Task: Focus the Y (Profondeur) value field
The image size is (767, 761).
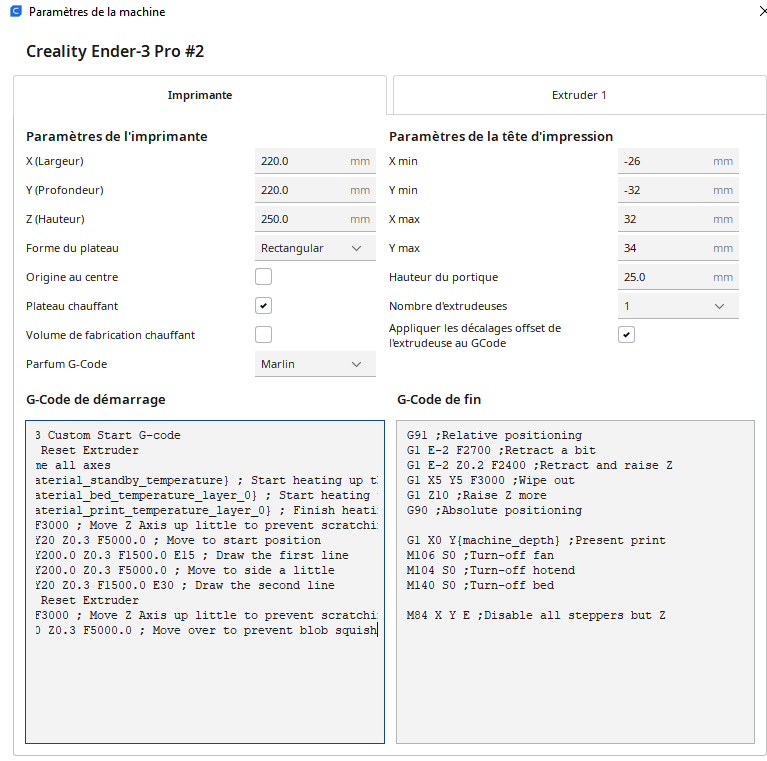Action: pyautogui.click(x=315, y=190)
